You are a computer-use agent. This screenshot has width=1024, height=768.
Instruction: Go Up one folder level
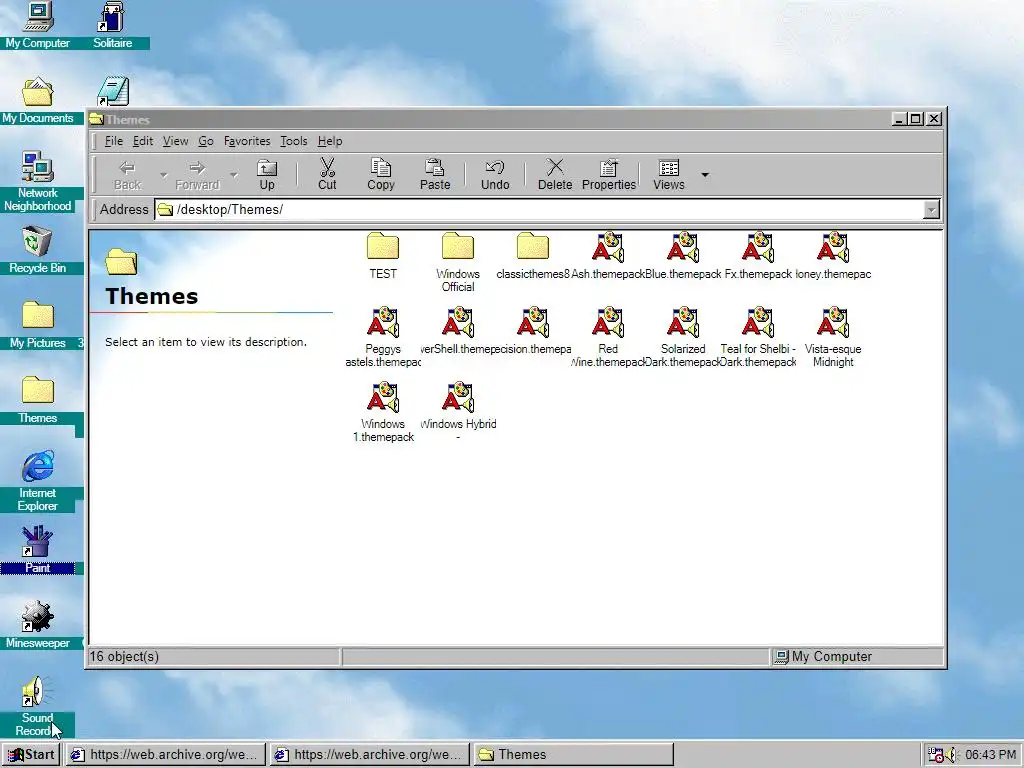(x=266, y=175)
